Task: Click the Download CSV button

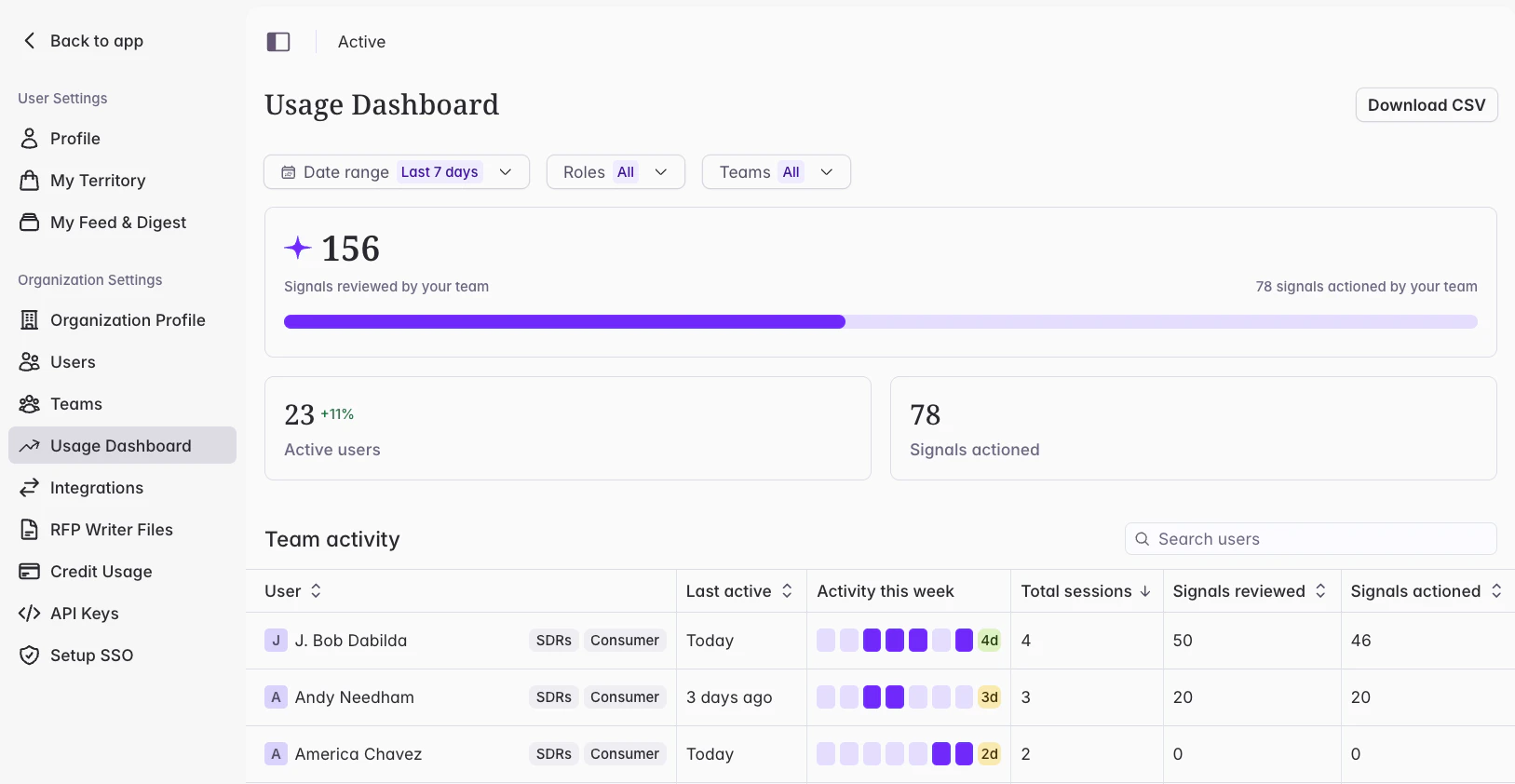Action: [x=1427, y=105]
